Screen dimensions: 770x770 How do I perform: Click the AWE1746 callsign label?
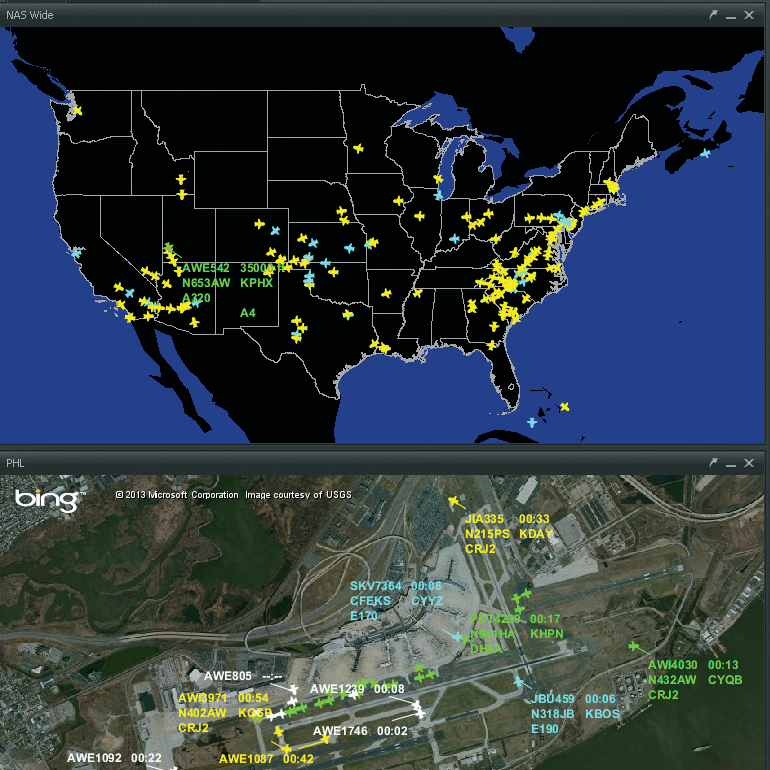tap(340, 731)
